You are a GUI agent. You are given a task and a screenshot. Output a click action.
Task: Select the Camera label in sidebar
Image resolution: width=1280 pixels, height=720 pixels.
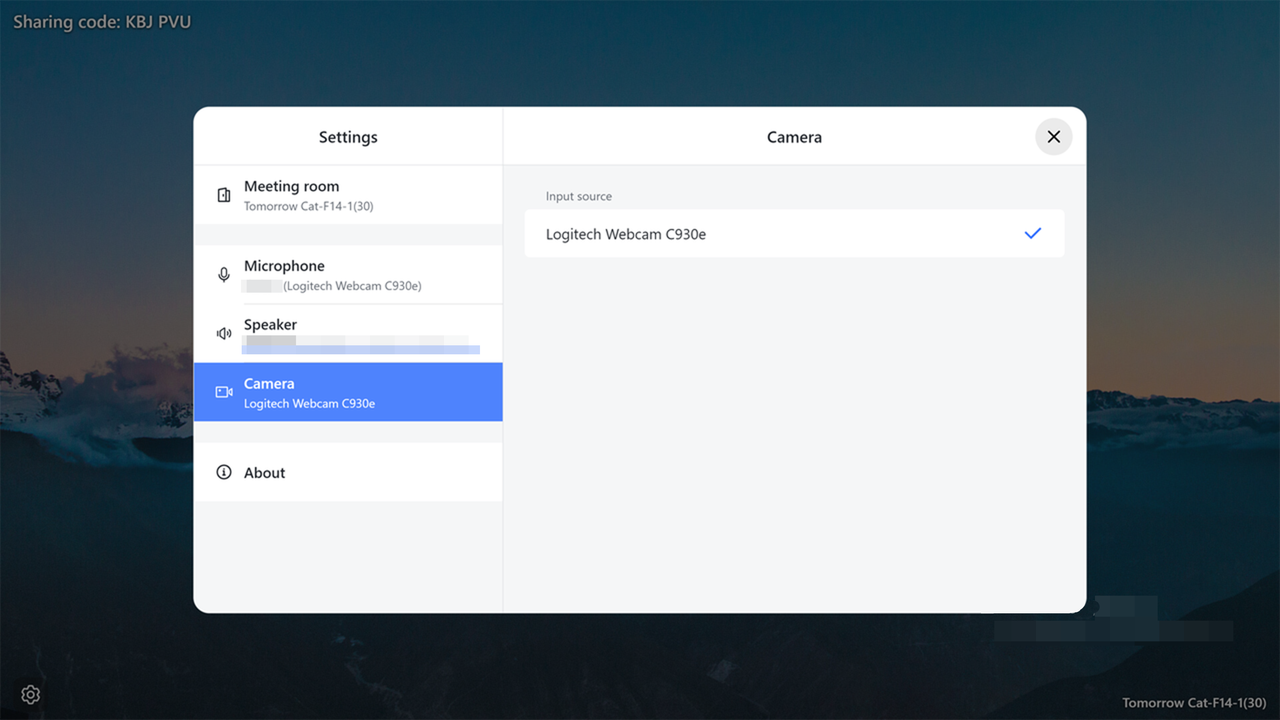click(269, 383)
